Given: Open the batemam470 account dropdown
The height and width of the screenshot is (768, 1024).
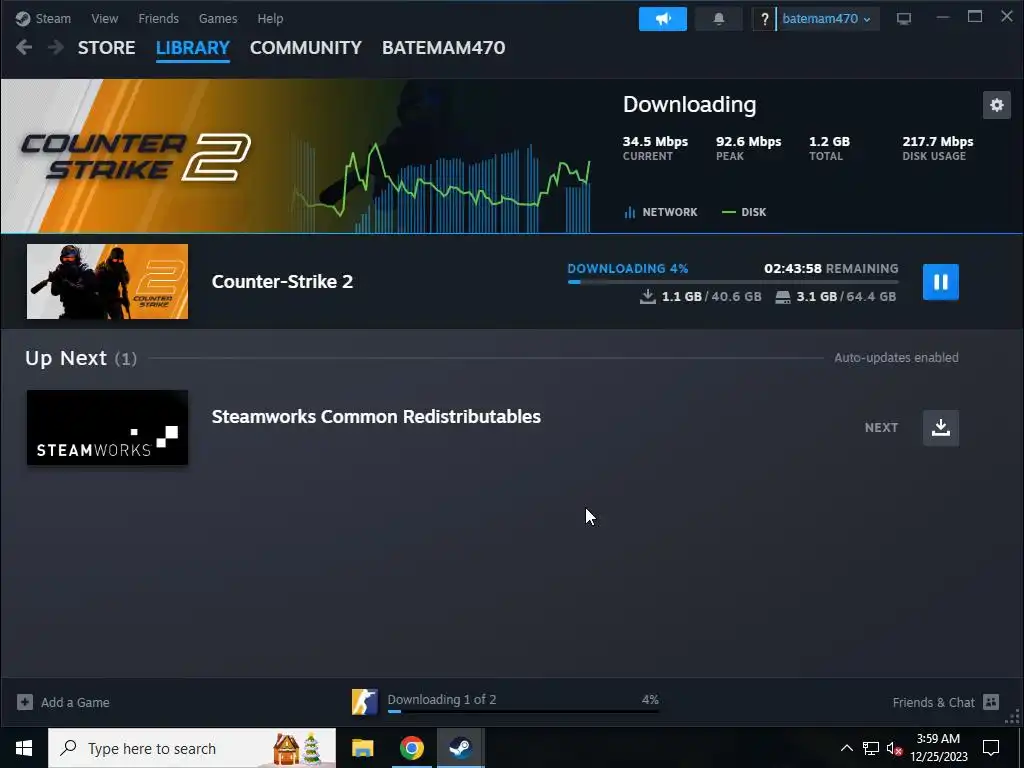Looking at the screenshot, I should pos(826,19).
